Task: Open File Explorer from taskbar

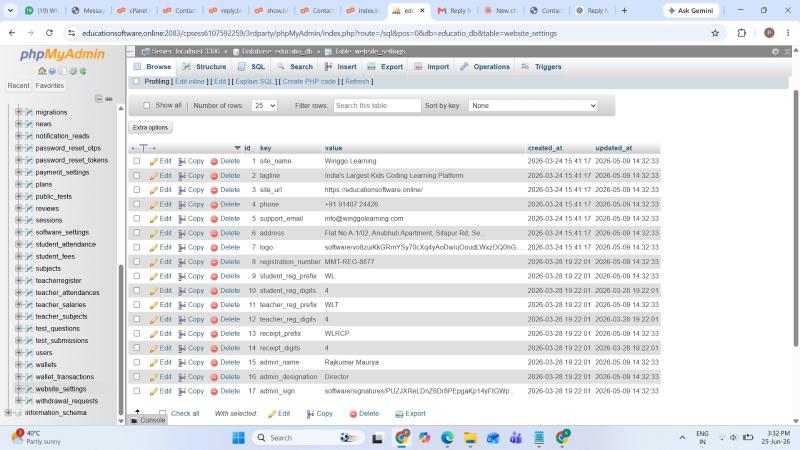Action: click(x=470, y=438)
